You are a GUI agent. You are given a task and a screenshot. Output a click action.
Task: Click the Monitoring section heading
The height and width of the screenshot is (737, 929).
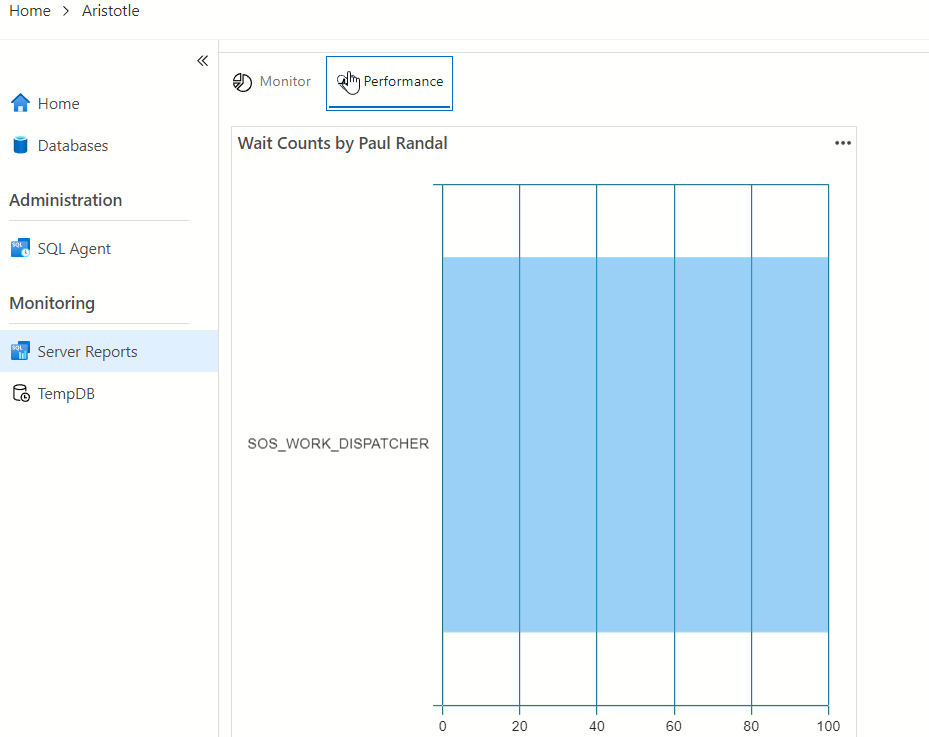[52, 303]
